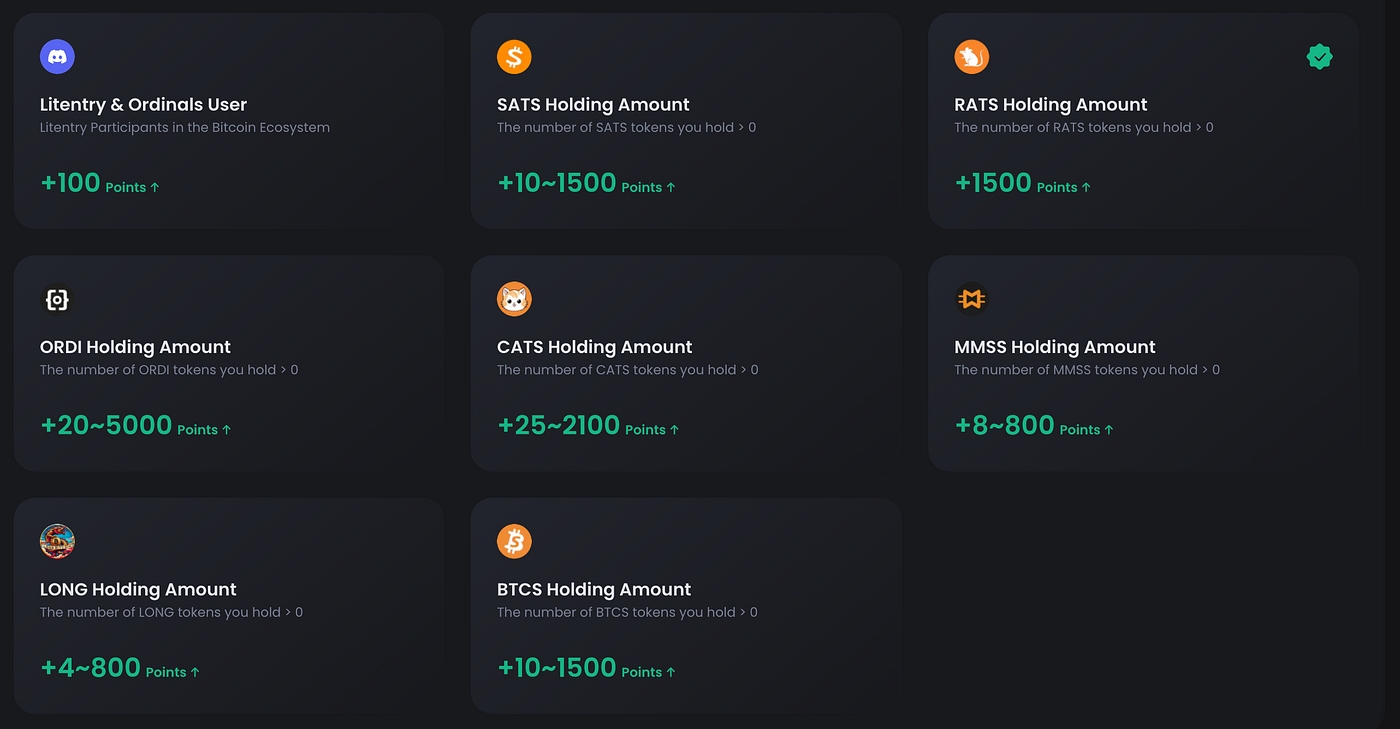
Task: Click the +1500 Points value on RATS
Action: 1022,184
